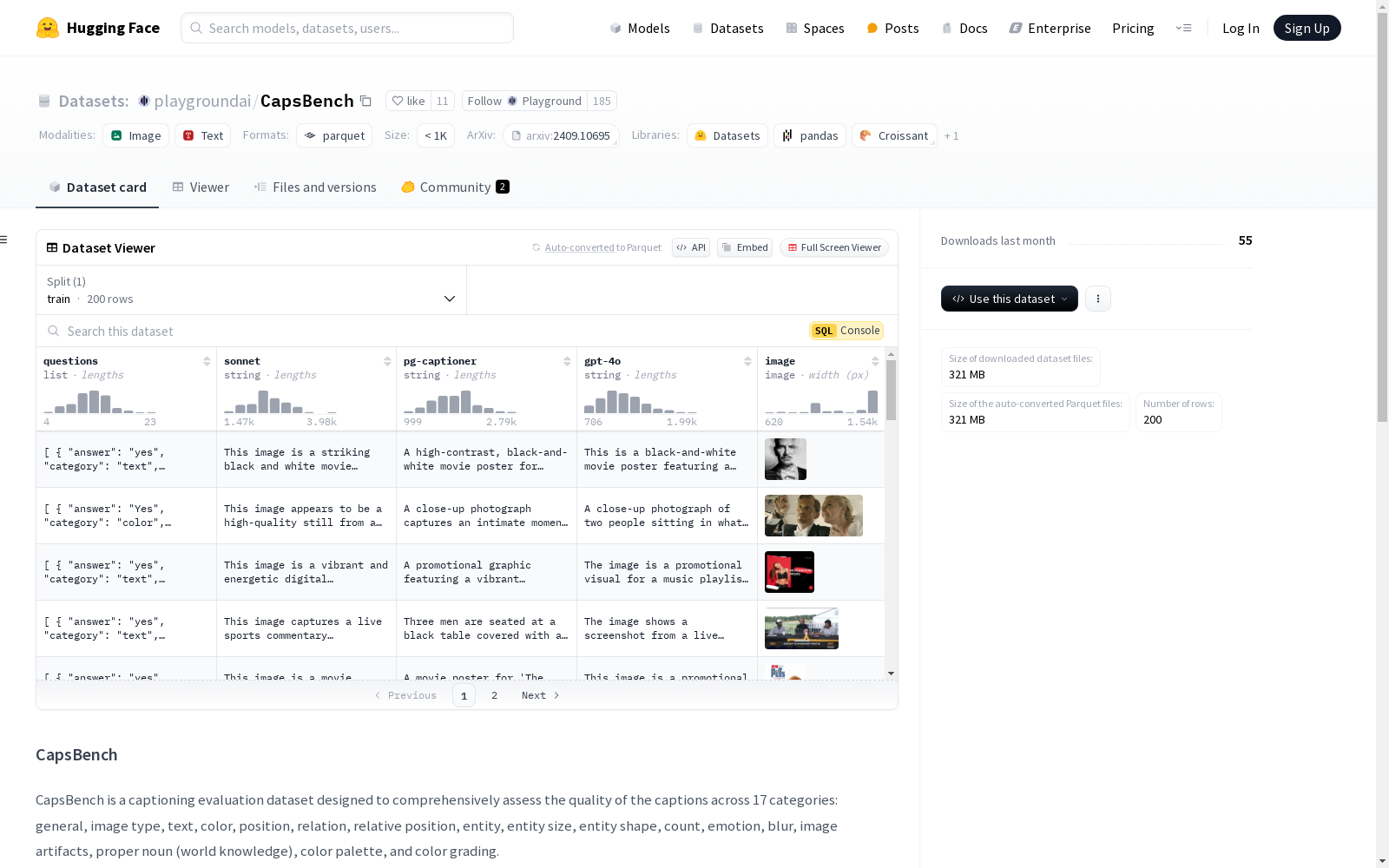Go to Models in the top navigation
The height and width of the screenshot is (868, 1389).
[x=640, y=28]
